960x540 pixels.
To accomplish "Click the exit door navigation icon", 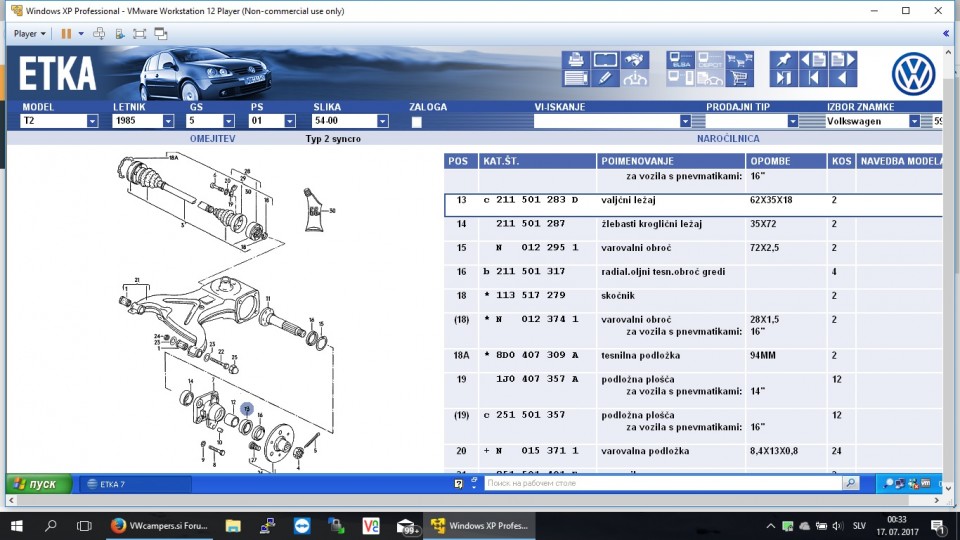I will pos(783,78).
